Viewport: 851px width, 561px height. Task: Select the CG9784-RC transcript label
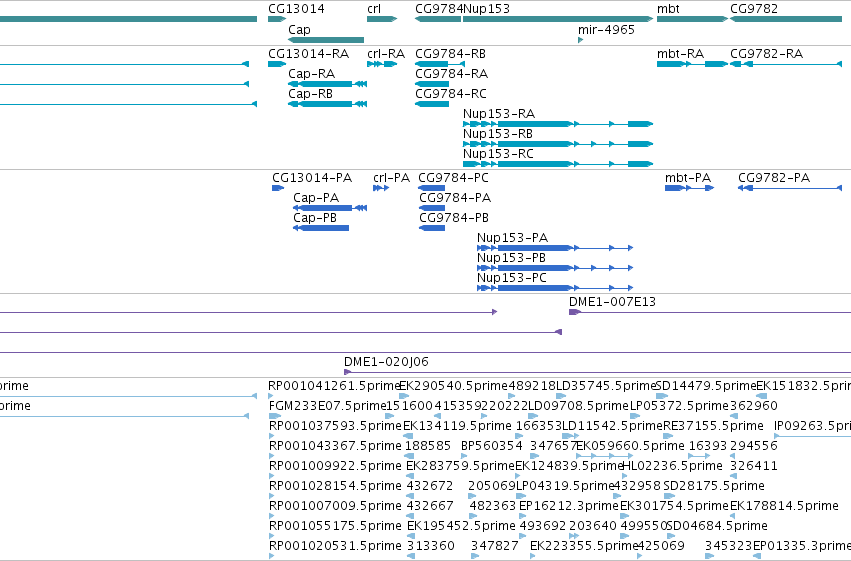(451, 94)
